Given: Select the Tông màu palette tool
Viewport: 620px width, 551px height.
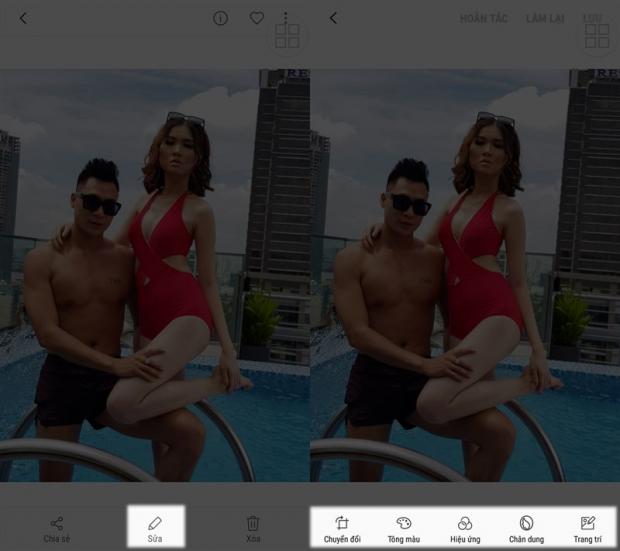Looking at the screenshot, I should pyautogui.click(x=404, y=524).
